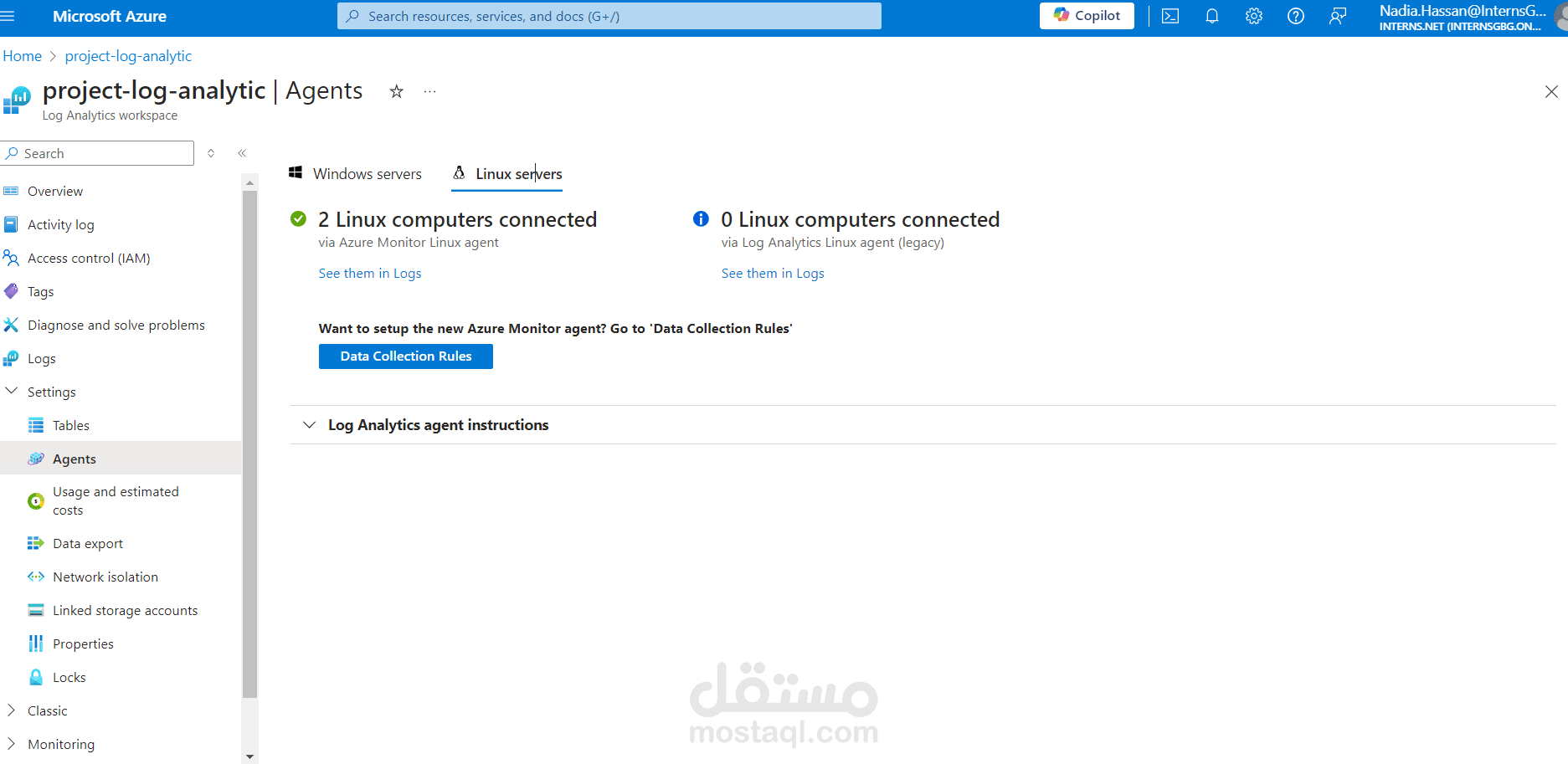
Task: Click the Tables icon
Action: pyautogui.click(x=36, y=425)
